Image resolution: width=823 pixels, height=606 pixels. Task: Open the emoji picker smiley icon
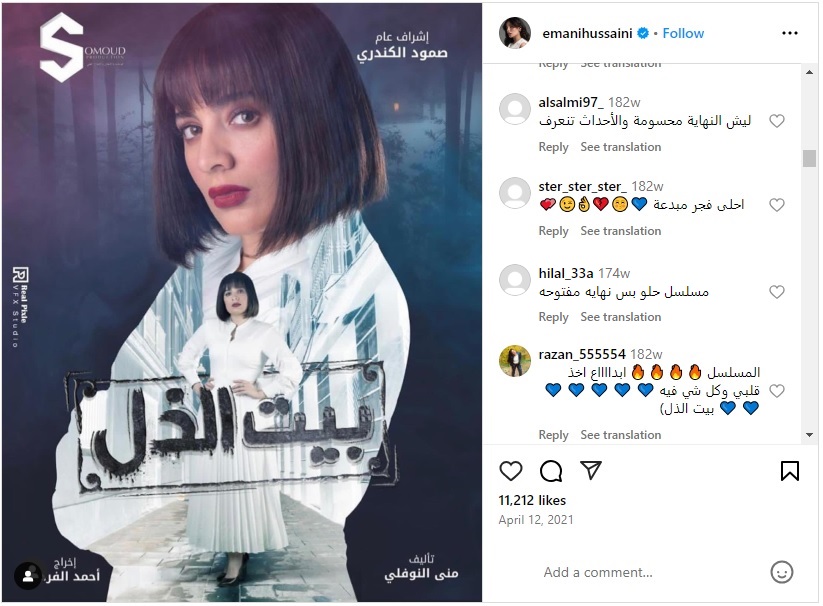[x=782, y=572]
